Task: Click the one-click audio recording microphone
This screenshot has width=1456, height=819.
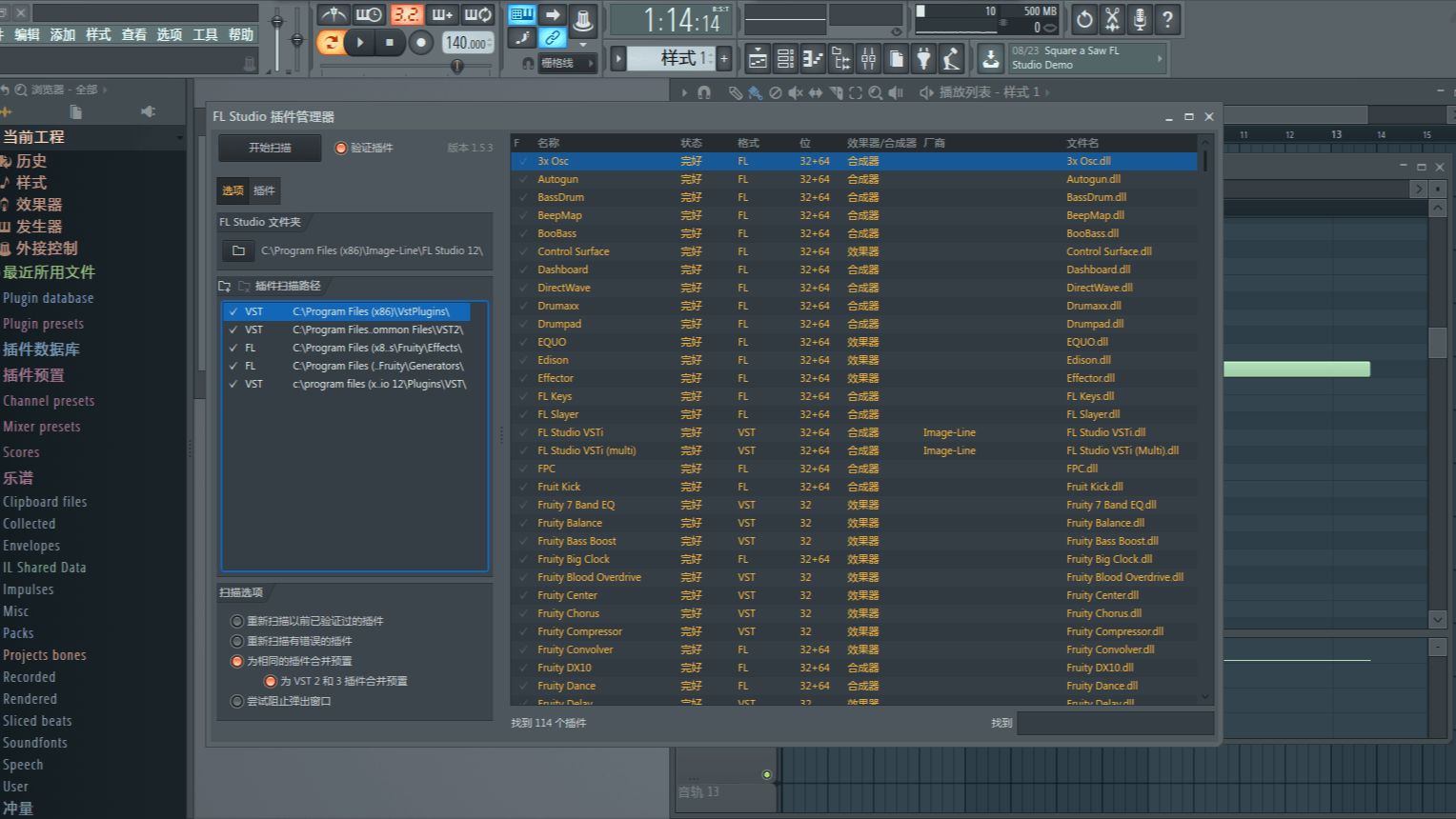Action: (x=1140, y=19)
